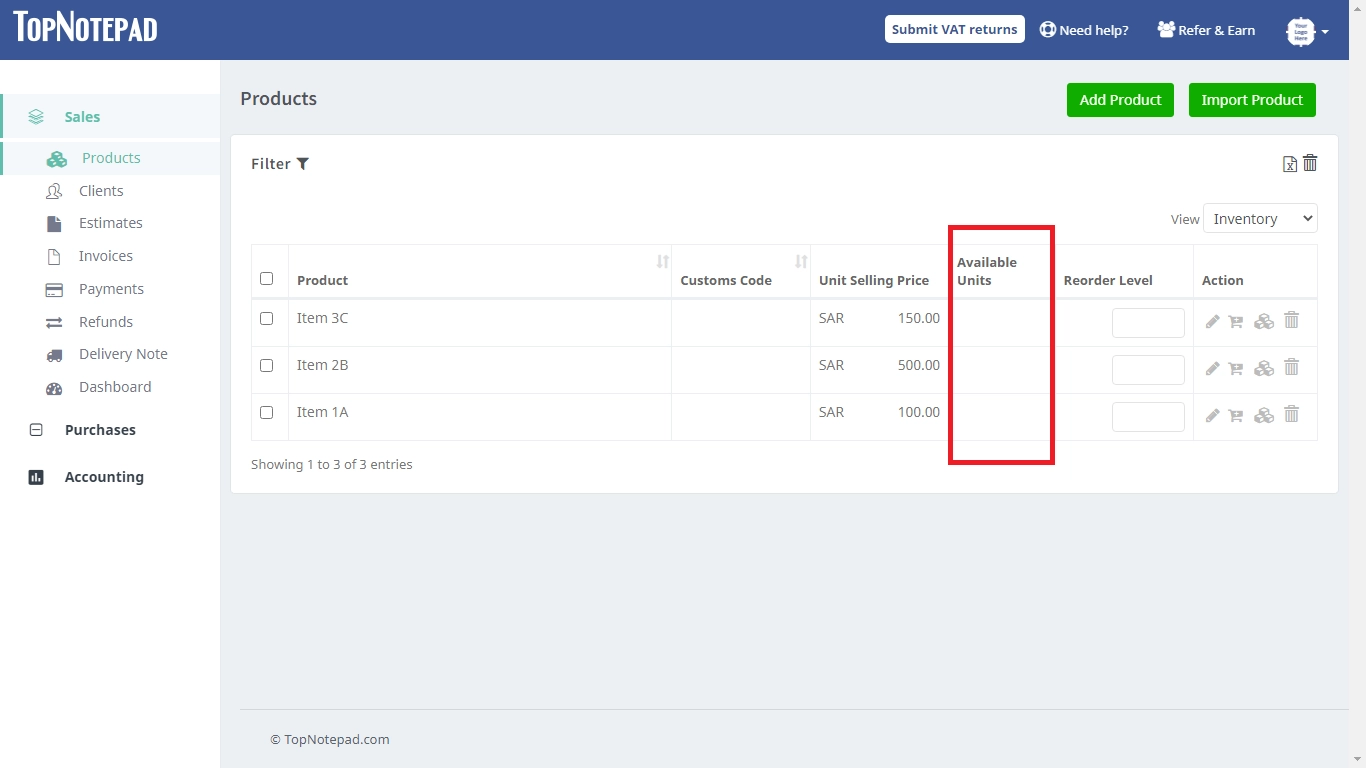The width and height of the screenshot is (1366, 768).
Task: Open the View Inventory dropdown
Action: click(x=1260, y=218)
